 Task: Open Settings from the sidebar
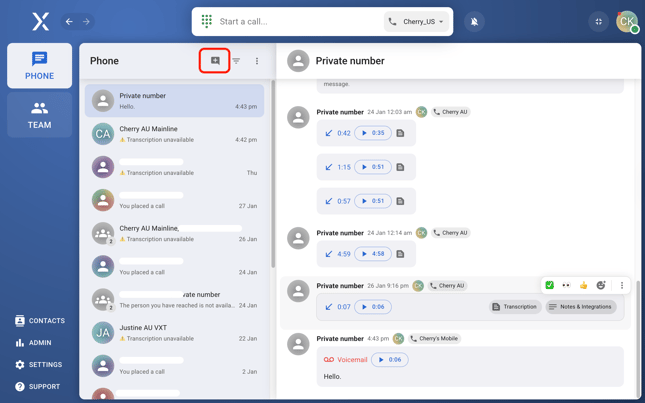pos(39,365)
